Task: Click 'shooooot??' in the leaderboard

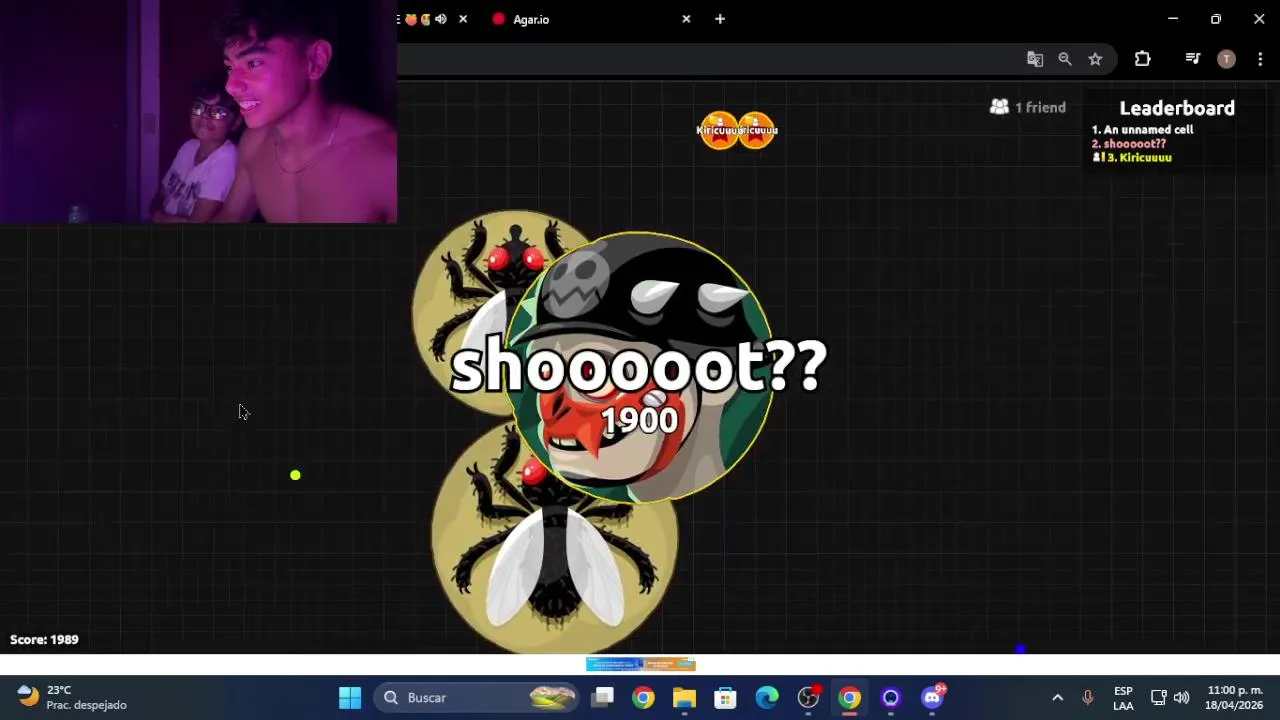Action: point(1129,144)
